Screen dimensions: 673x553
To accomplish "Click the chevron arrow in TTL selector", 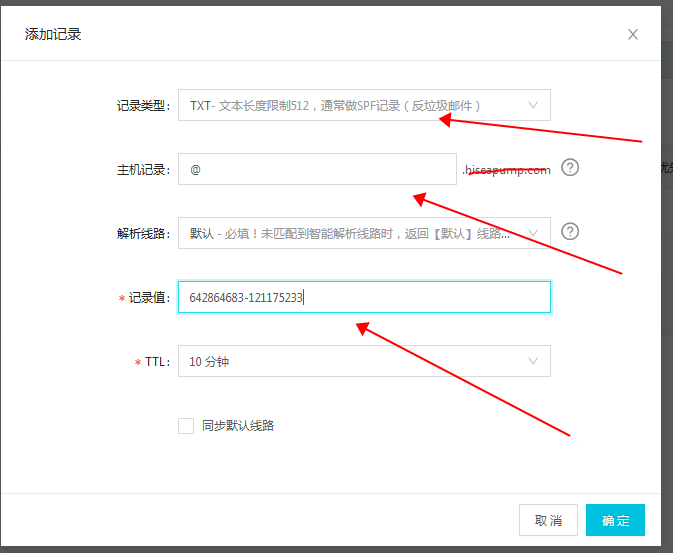I will click(533, 361).
